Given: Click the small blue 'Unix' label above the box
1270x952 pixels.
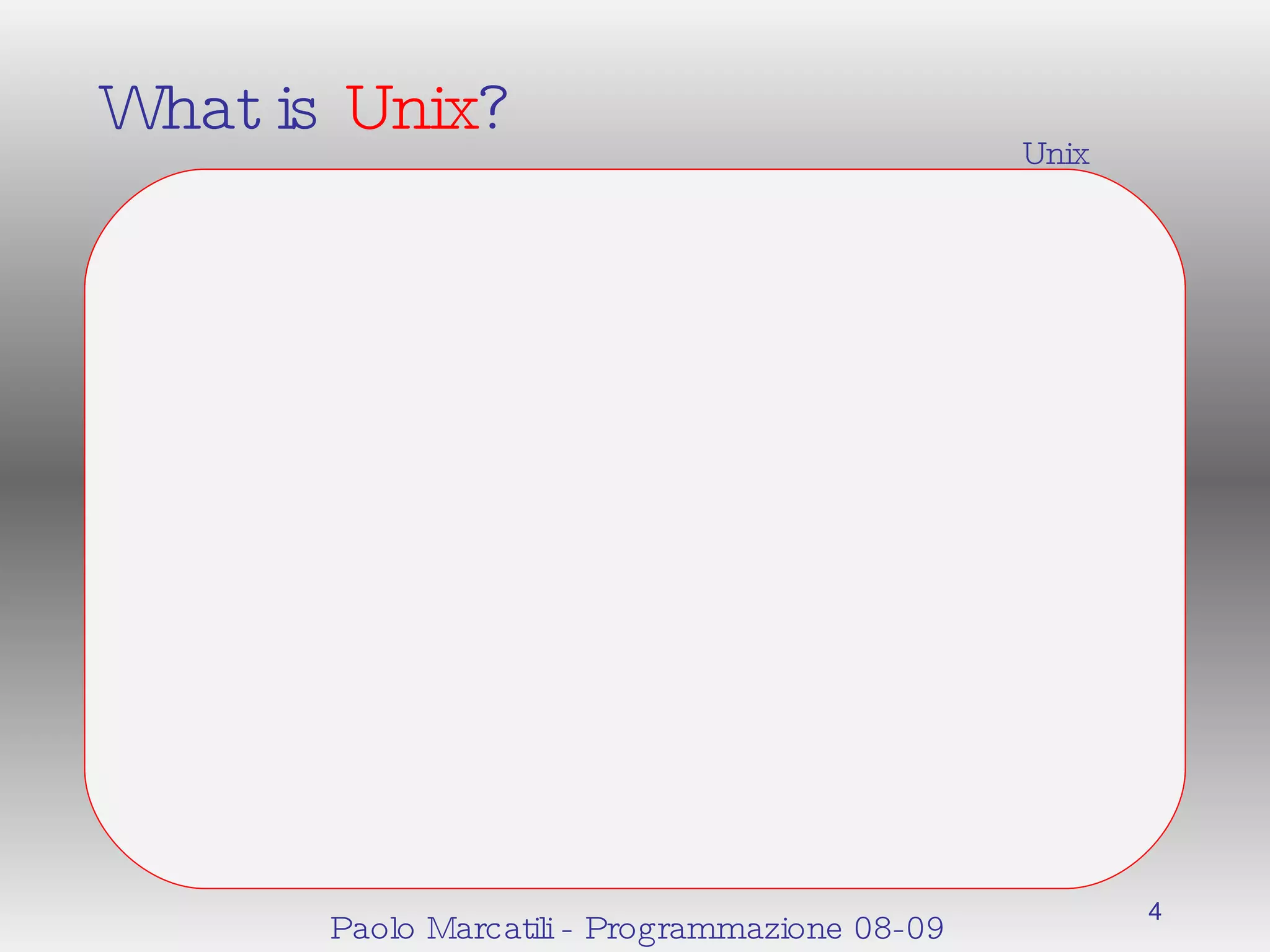Looking at the screenshot, I should [1055, 154].
